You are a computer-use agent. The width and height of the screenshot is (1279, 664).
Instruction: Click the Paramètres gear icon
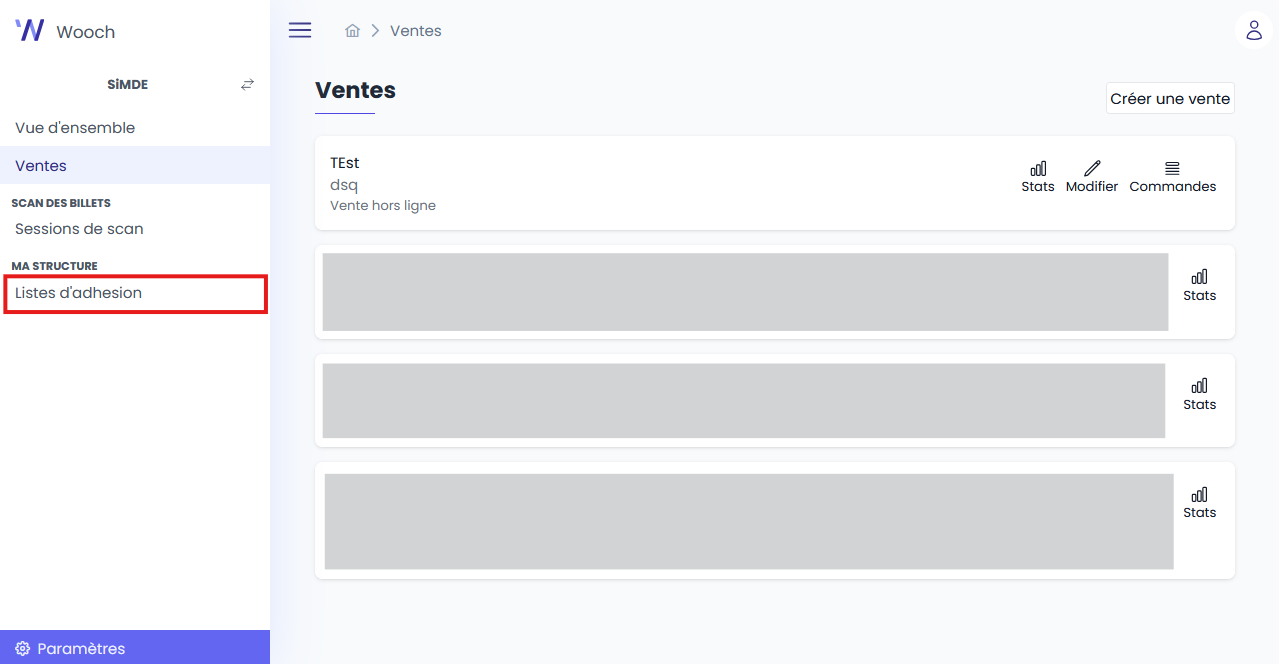point(23,649)
